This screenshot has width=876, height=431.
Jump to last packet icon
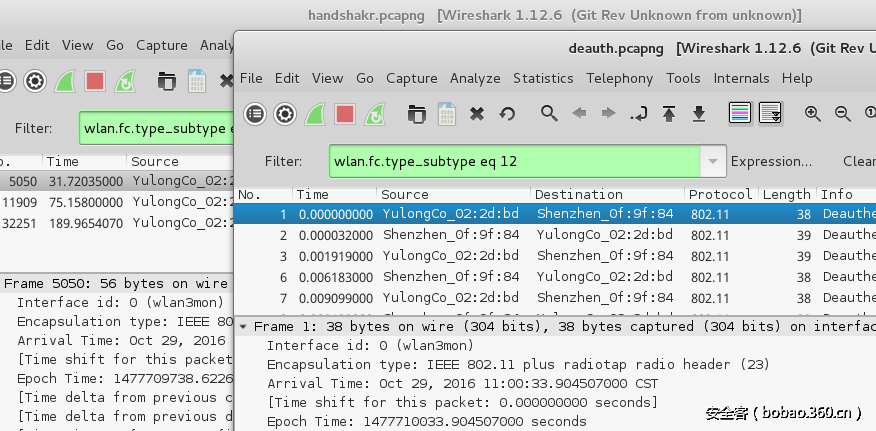[699, 114]
